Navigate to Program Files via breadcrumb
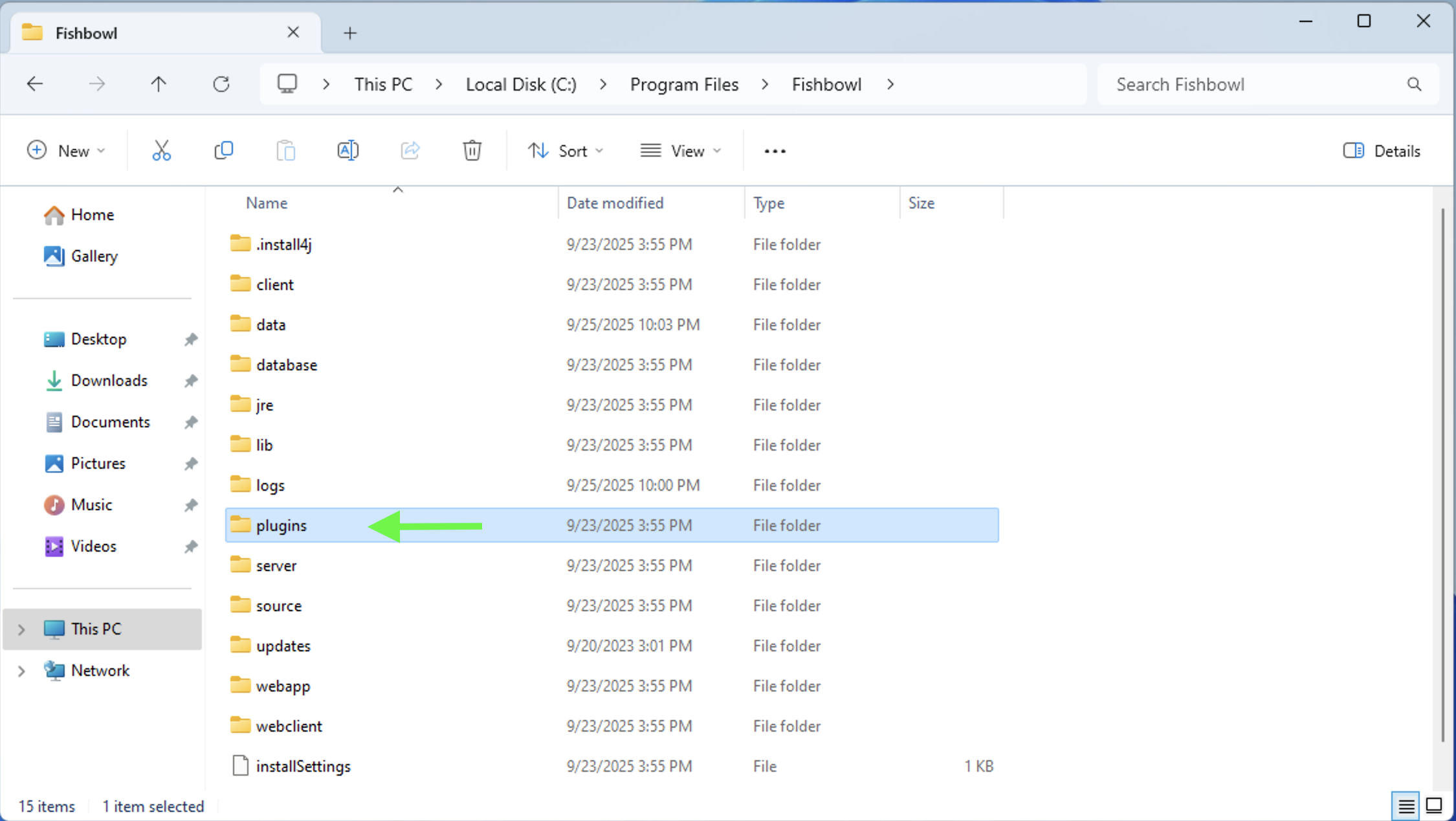Screen dimensions: 1456x821 [x=685, y=84]
